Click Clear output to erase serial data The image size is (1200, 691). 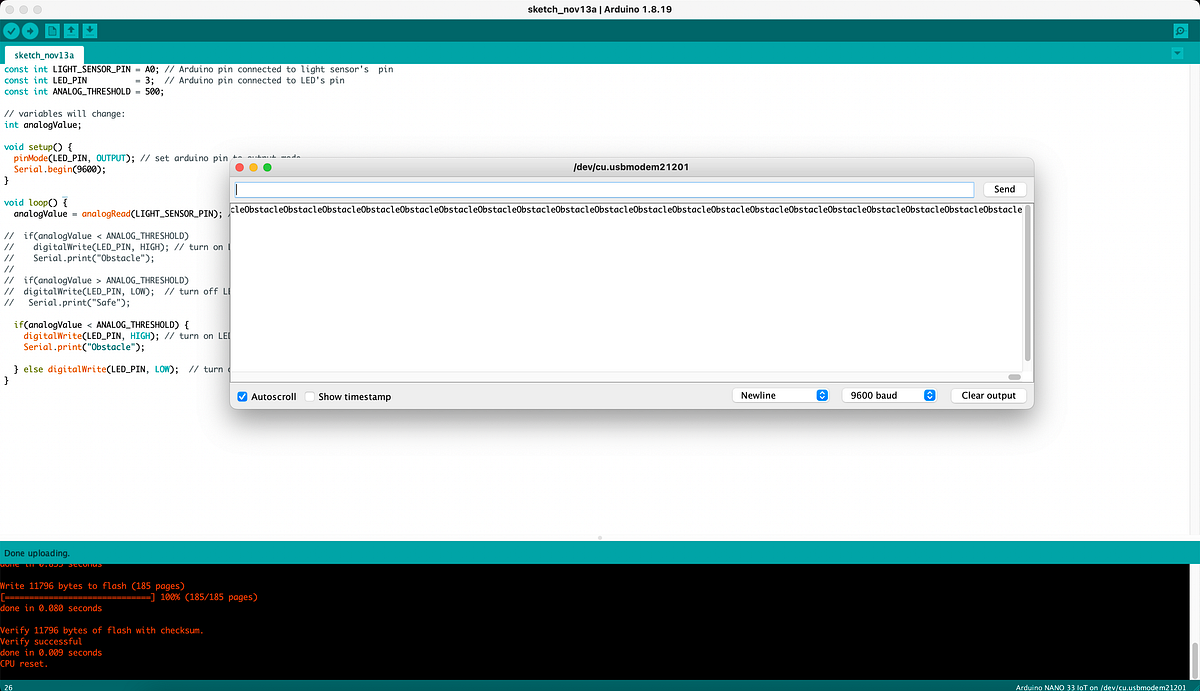[988, 395]
